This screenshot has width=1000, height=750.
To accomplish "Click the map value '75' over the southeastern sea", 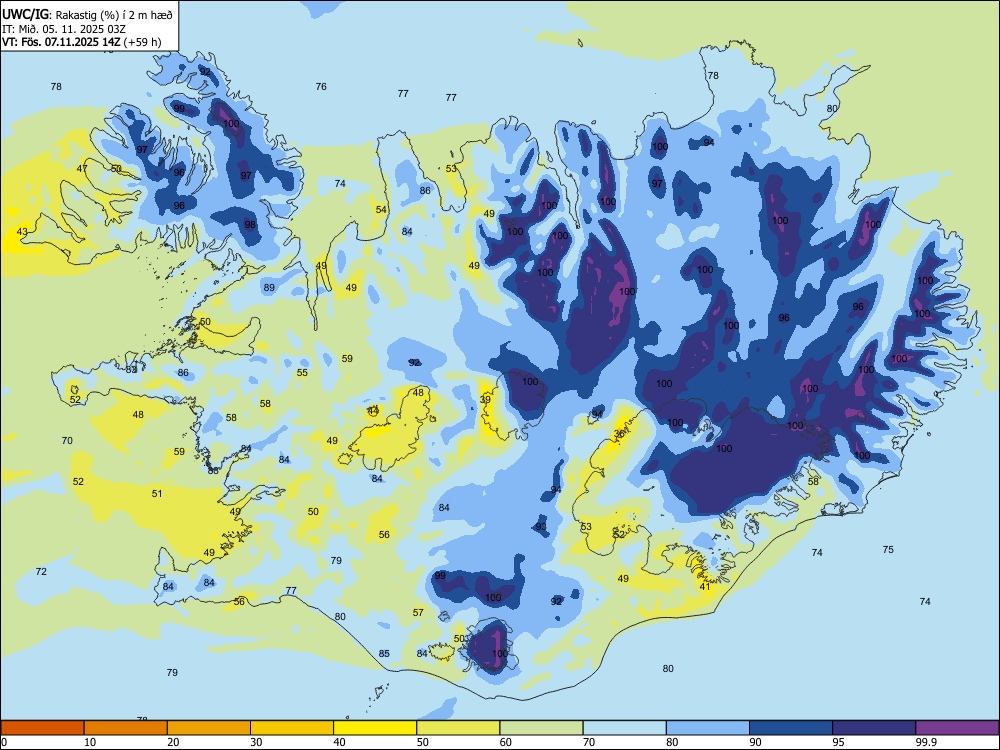I will click(888, 550).
